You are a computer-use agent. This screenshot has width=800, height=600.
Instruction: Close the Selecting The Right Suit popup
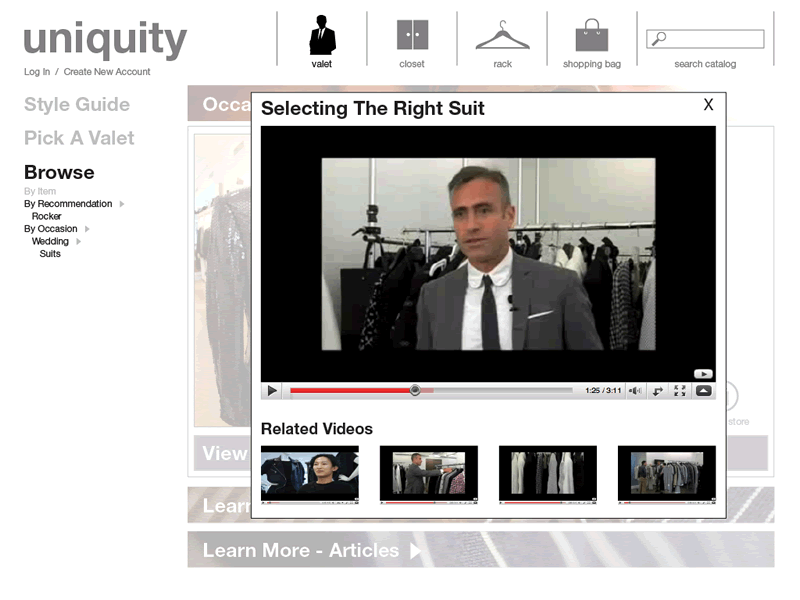[708, 105]
